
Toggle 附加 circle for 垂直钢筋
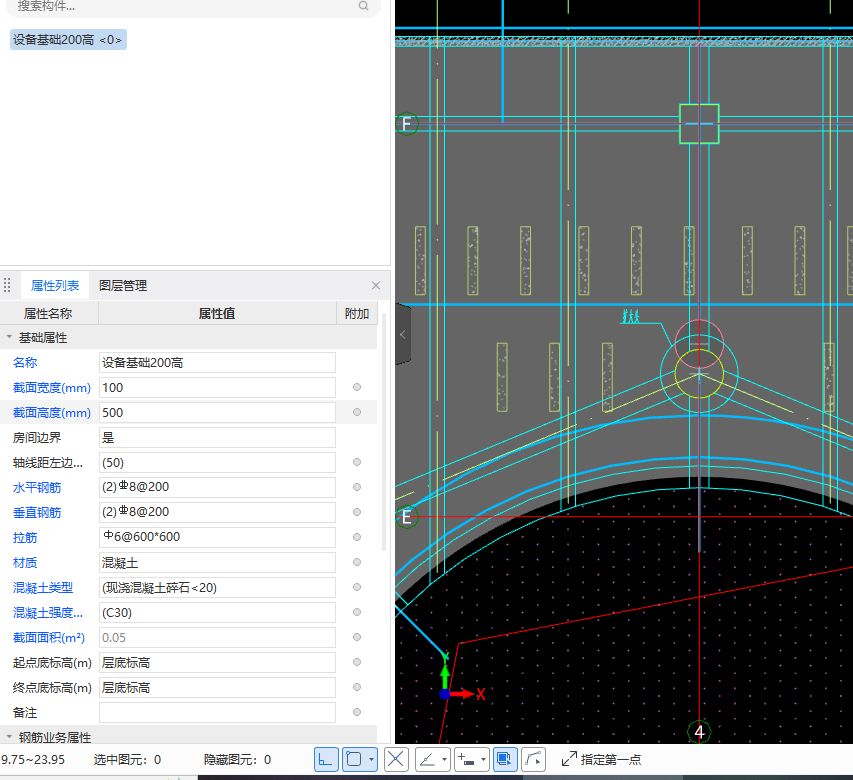coord(357,512)
